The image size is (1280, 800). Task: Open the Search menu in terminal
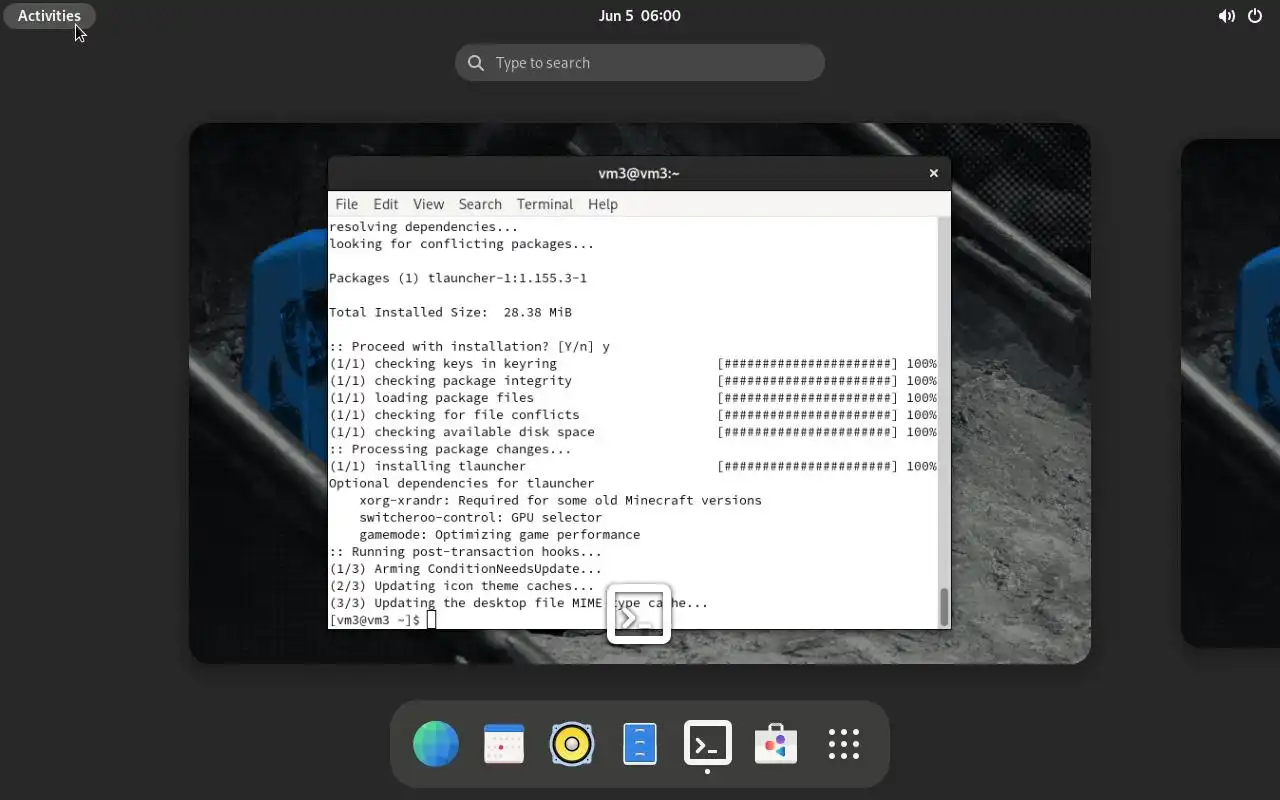480,204
